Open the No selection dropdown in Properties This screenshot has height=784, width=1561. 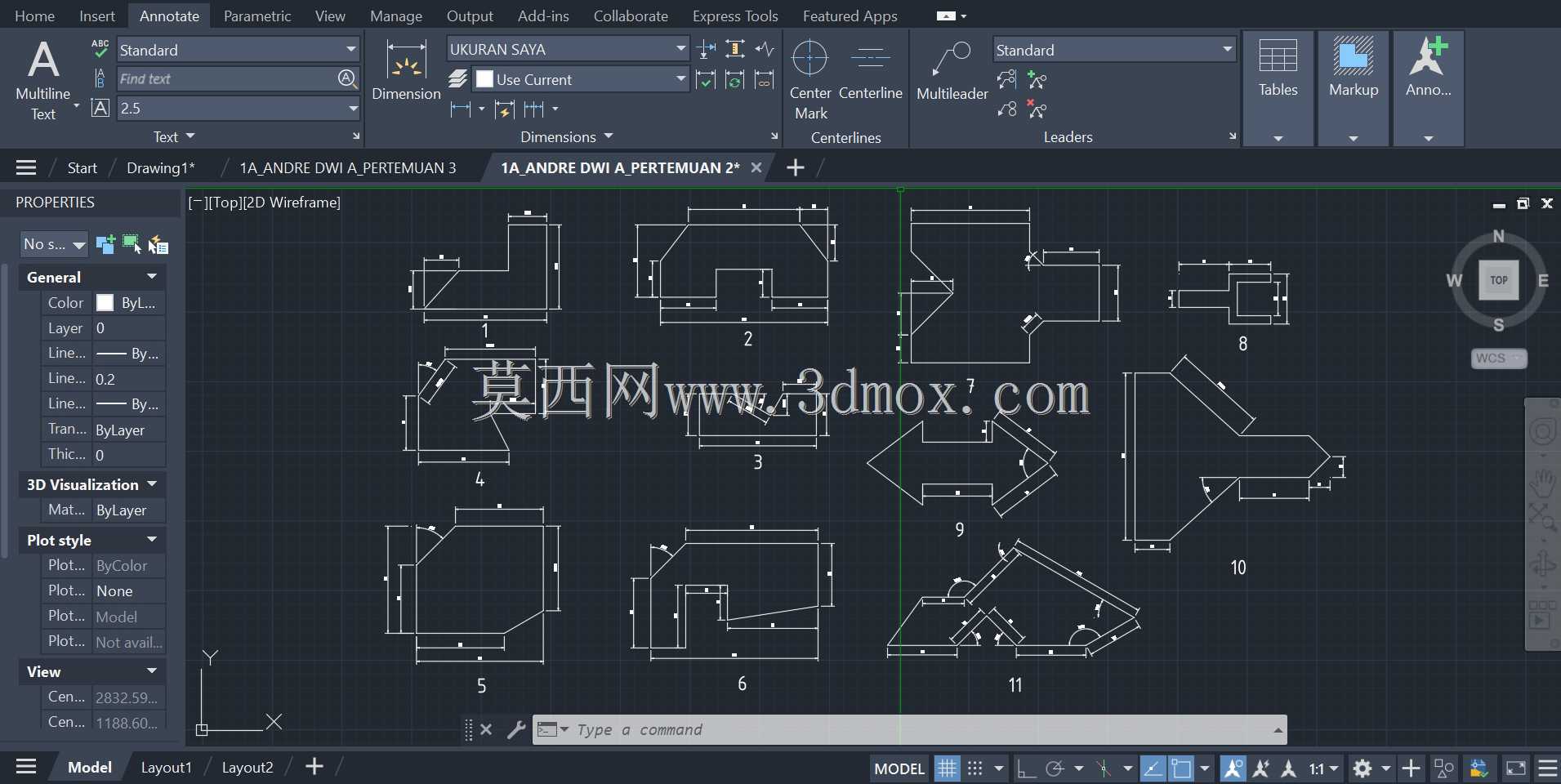pyautogui.click(x=54, y=244)
